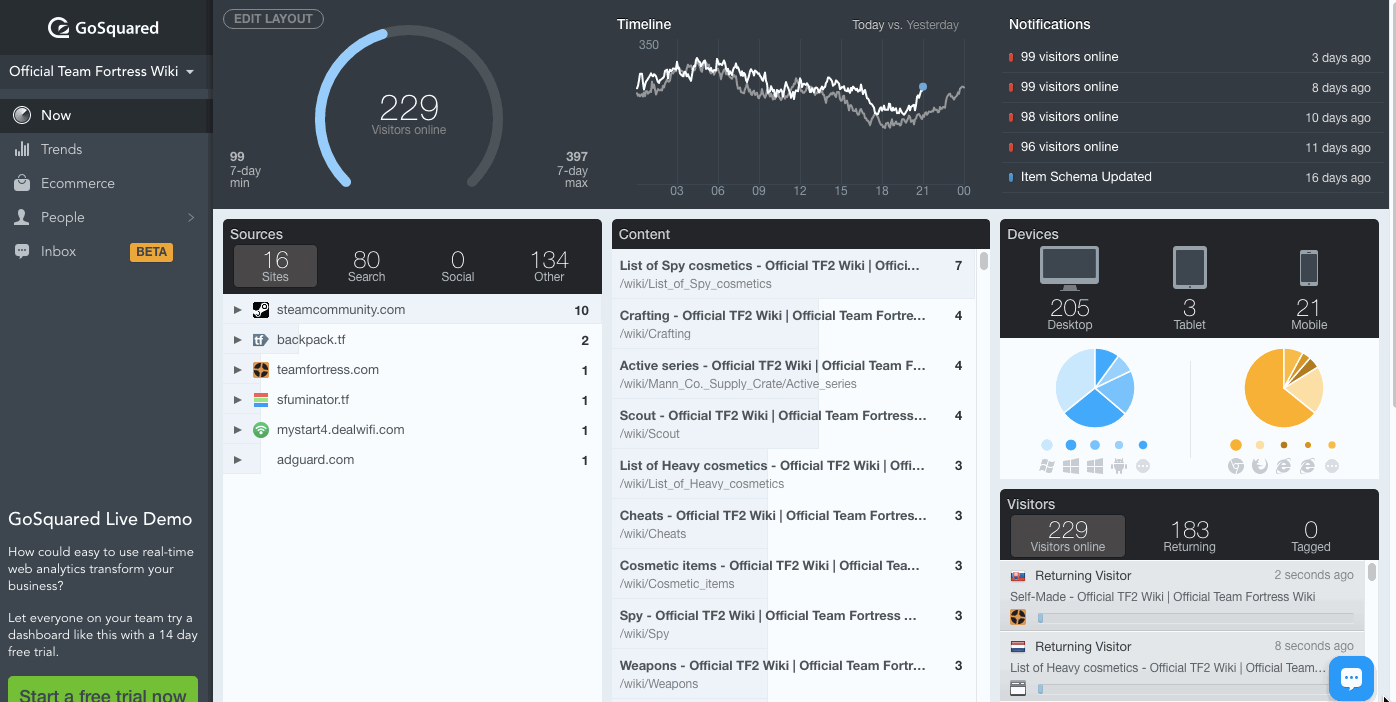This screenshot has width=1396, height=702.
Task: Click the Firefox browser icon
Action: tap(1260, 466)
